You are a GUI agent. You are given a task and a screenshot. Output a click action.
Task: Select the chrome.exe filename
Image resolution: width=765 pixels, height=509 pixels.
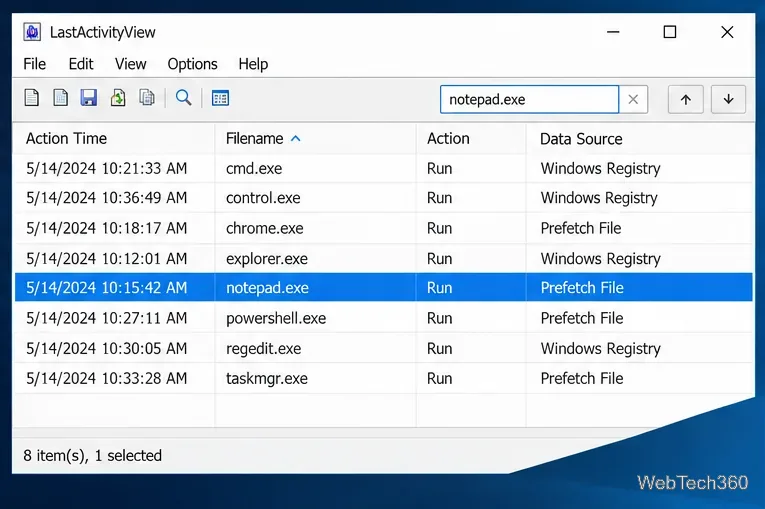point(264,228)
